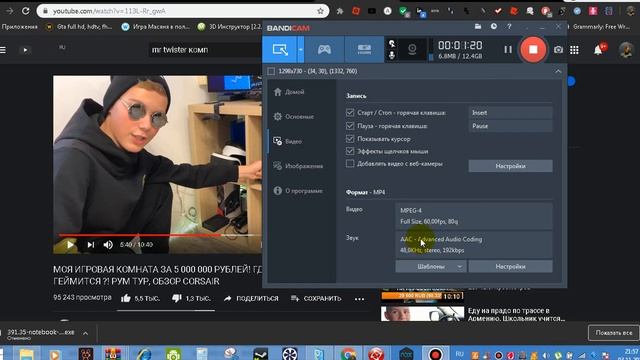Toggle Старт / Стоп hotkey checkbox
The width and height of the screenshot is (640, 360).
click(x=350, y=113)
